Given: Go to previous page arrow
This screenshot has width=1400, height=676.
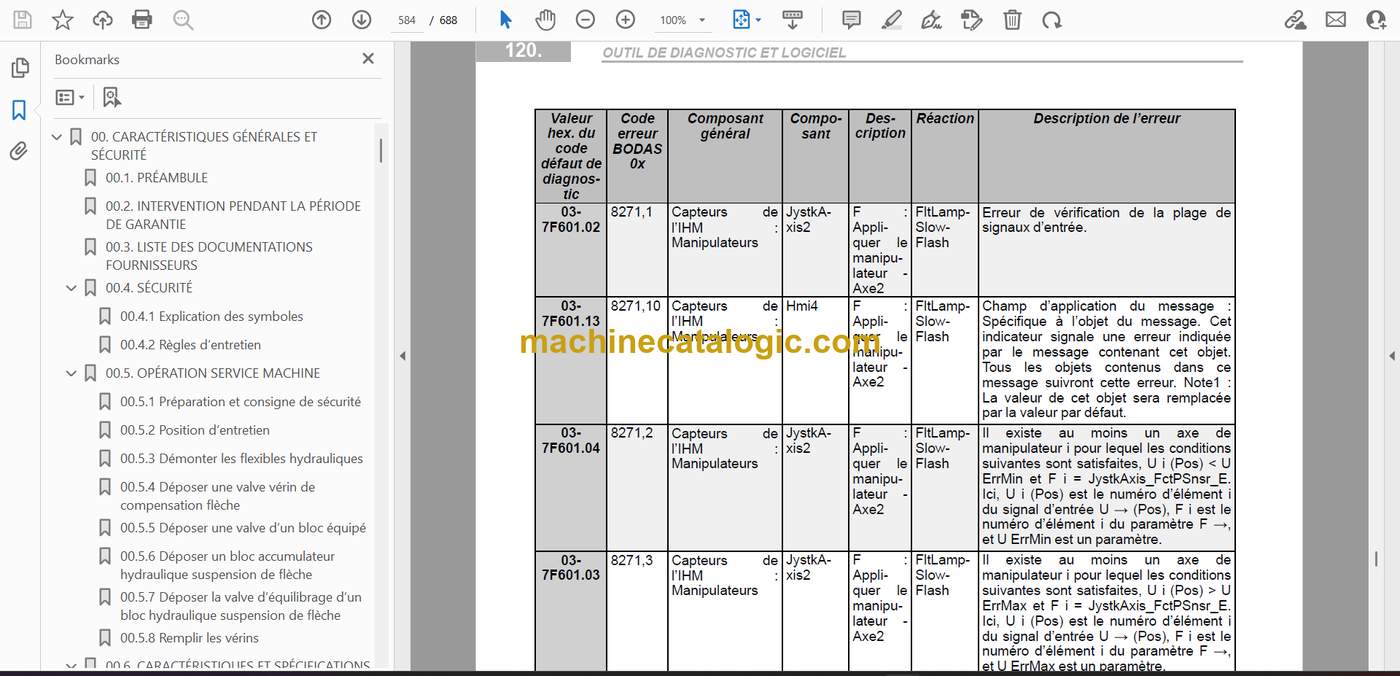Looking at the screenshot, I should (321, 19).
